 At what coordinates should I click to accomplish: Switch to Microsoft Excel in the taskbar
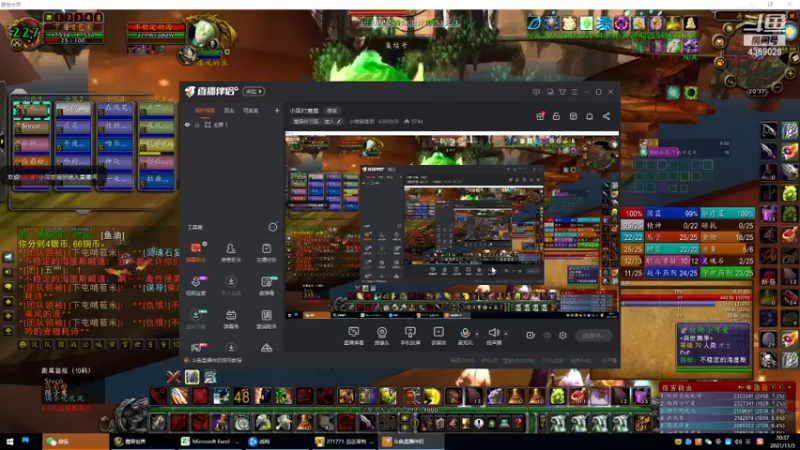coord(211,441)
